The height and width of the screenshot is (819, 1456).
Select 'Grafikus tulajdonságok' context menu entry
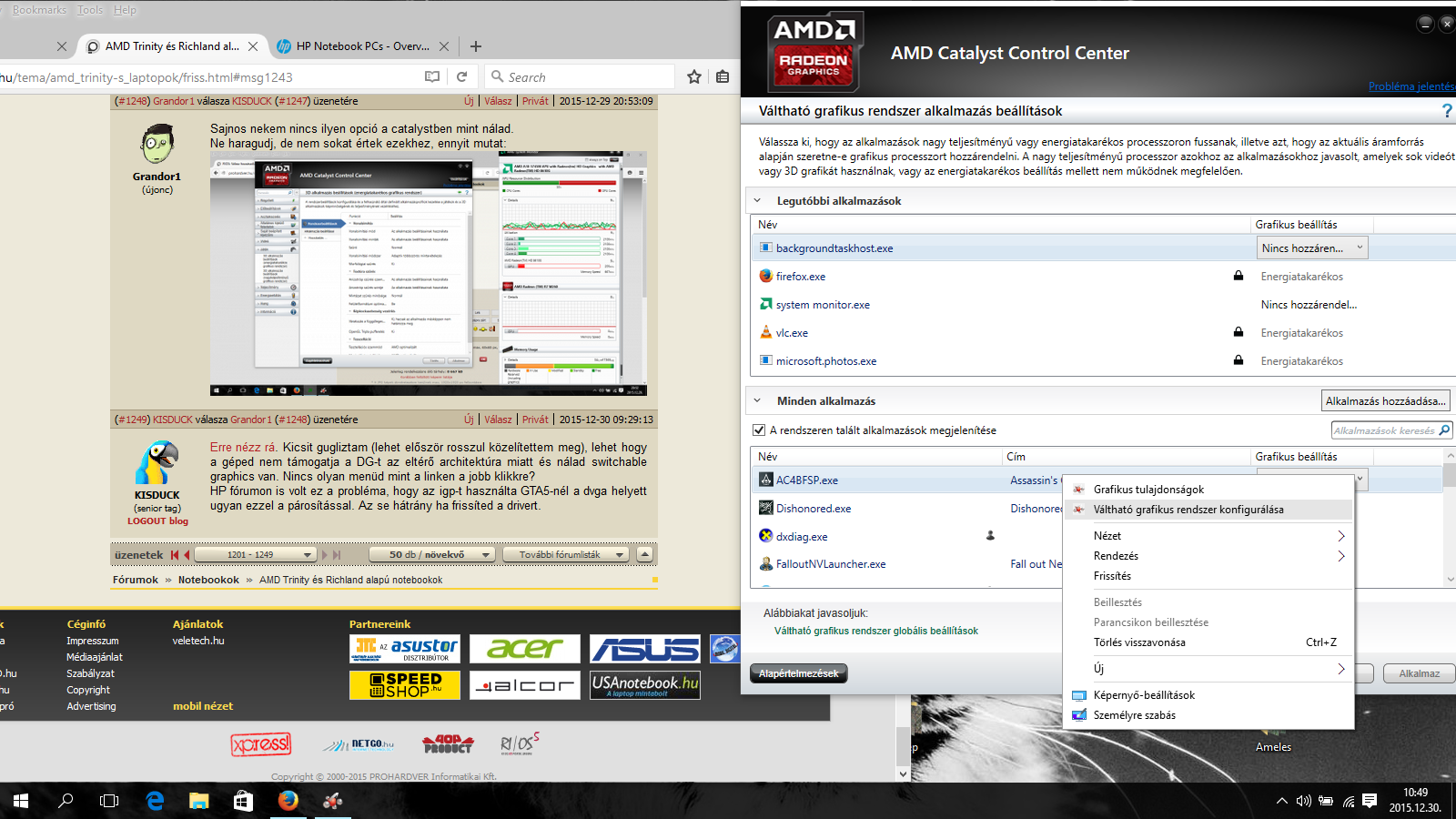tap(1208, 490)
